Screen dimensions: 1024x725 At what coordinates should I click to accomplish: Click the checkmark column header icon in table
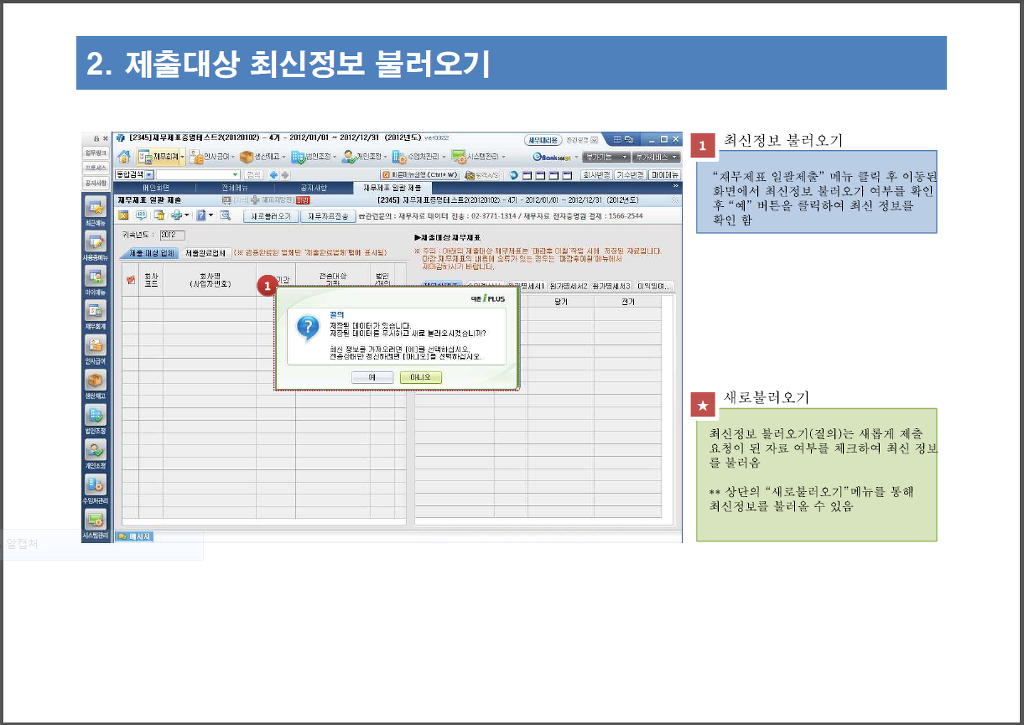coord(131,280)
